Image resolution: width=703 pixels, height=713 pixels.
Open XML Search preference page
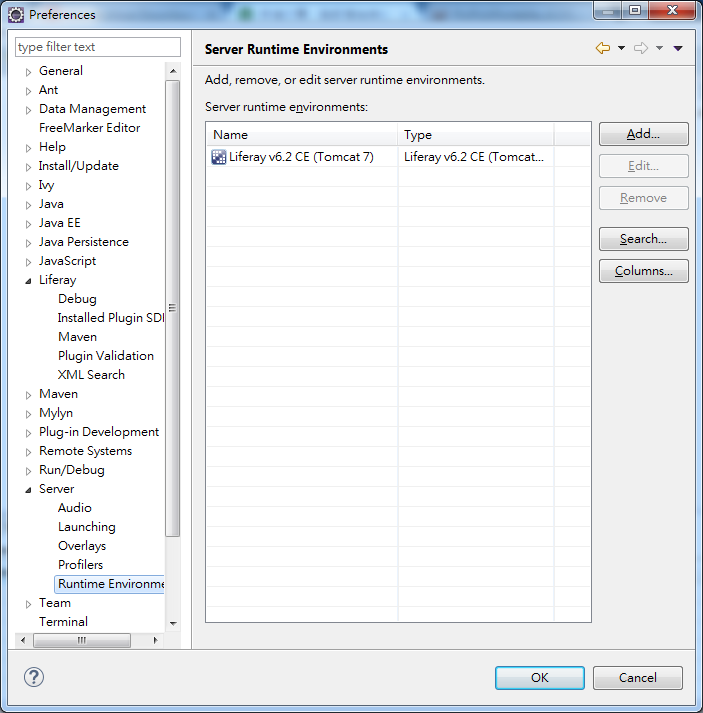coord(91,375)
